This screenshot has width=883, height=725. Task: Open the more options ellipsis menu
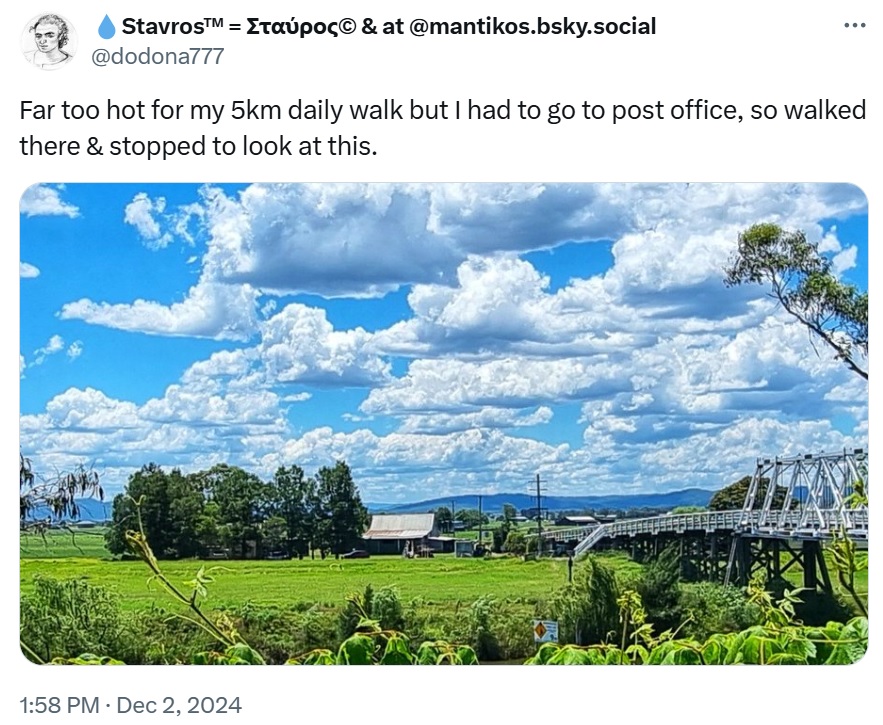pos(854,26)
